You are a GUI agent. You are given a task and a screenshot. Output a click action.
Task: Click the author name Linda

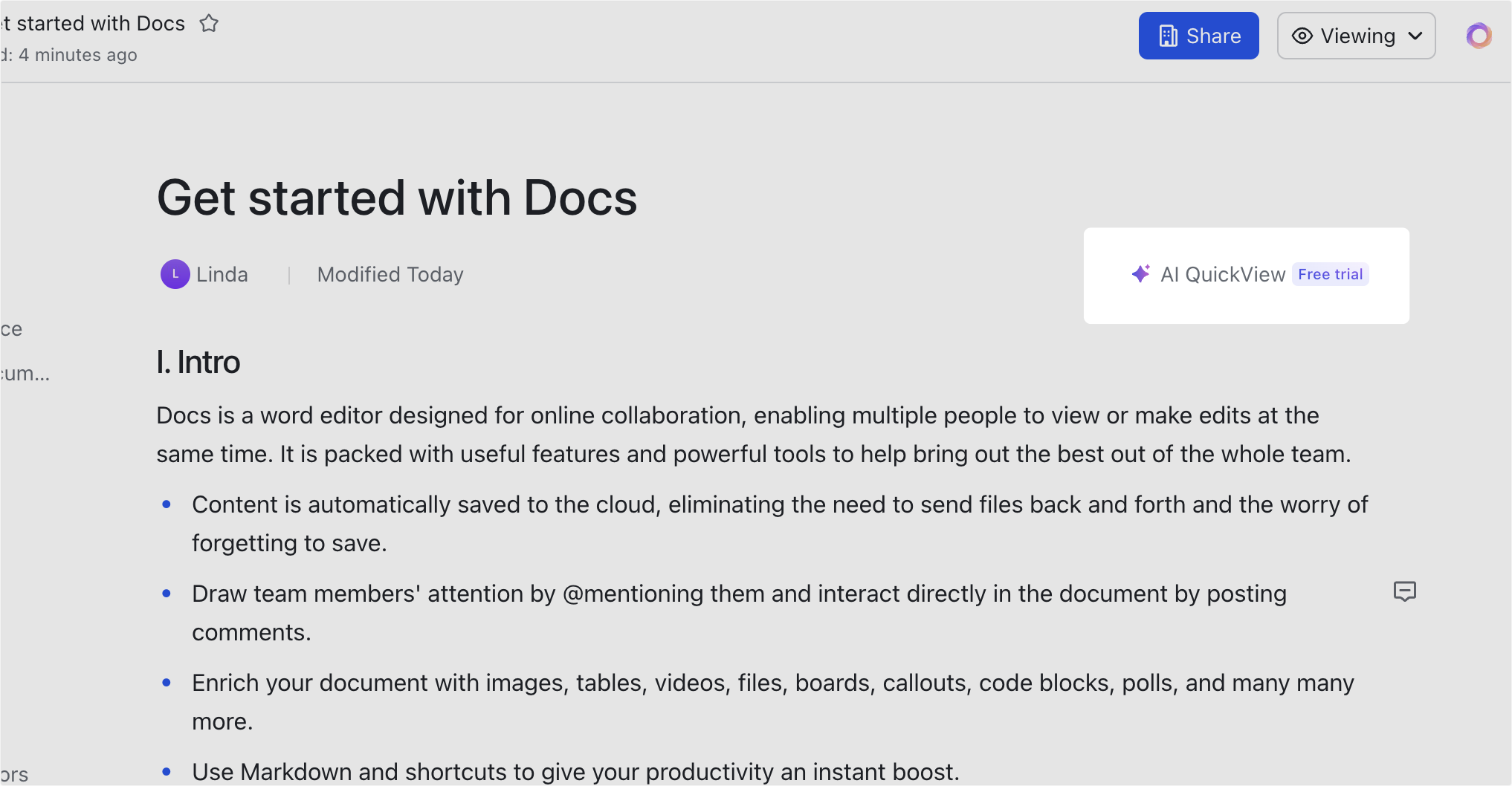222,275
